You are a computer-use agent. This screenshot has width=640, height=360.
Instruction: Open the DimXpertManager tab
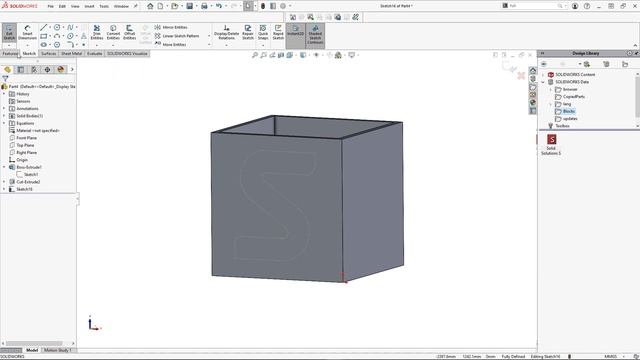(47, 69)
